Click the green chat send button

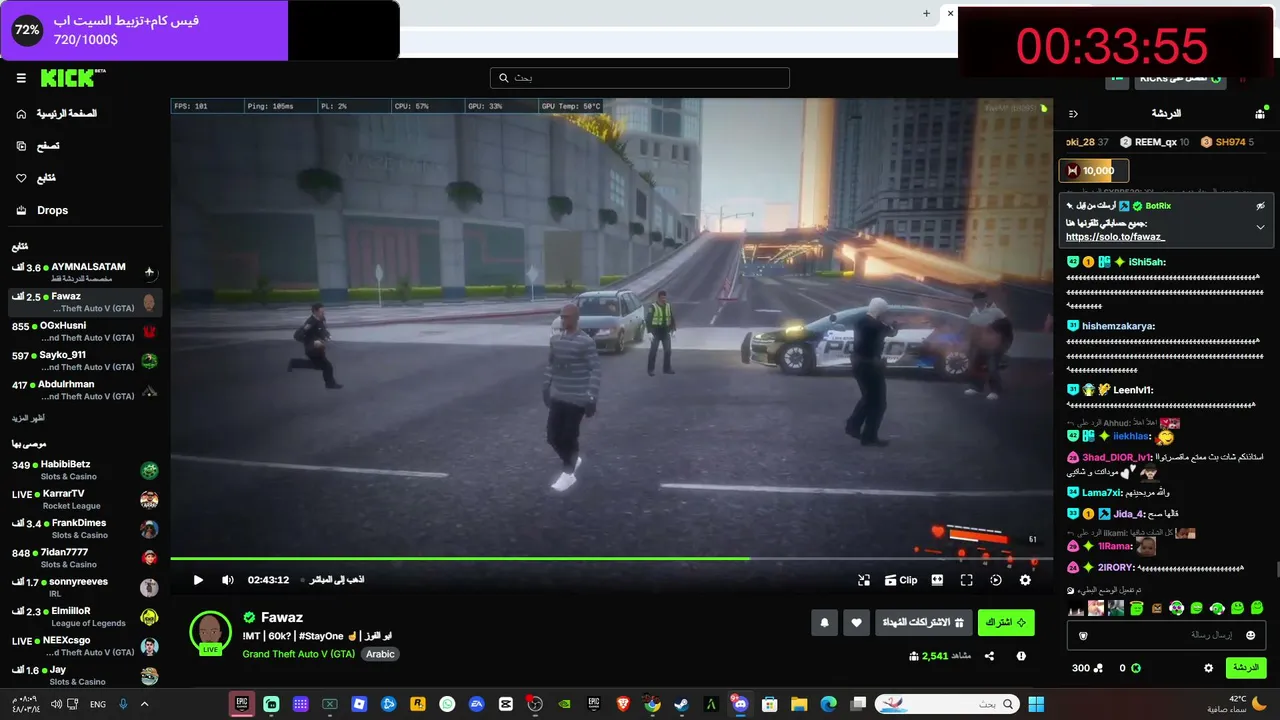coord(1246,667)
